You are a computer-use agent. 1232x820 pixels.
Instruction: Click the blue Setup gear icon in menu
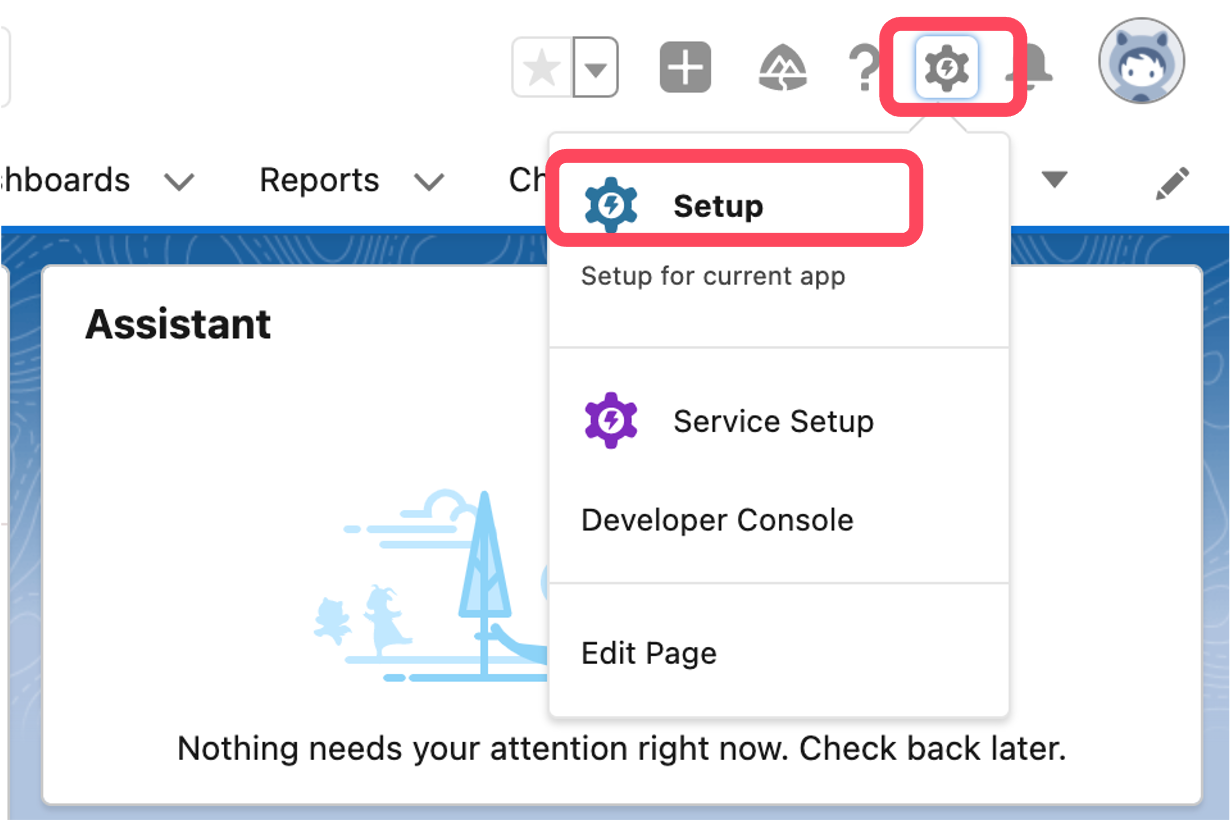click(611, 206)
